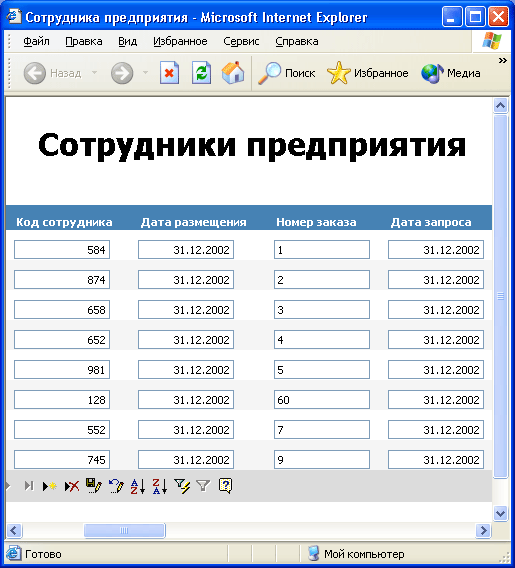
Task: Click the new record icon in navigation bar
Action: point(49,486)
